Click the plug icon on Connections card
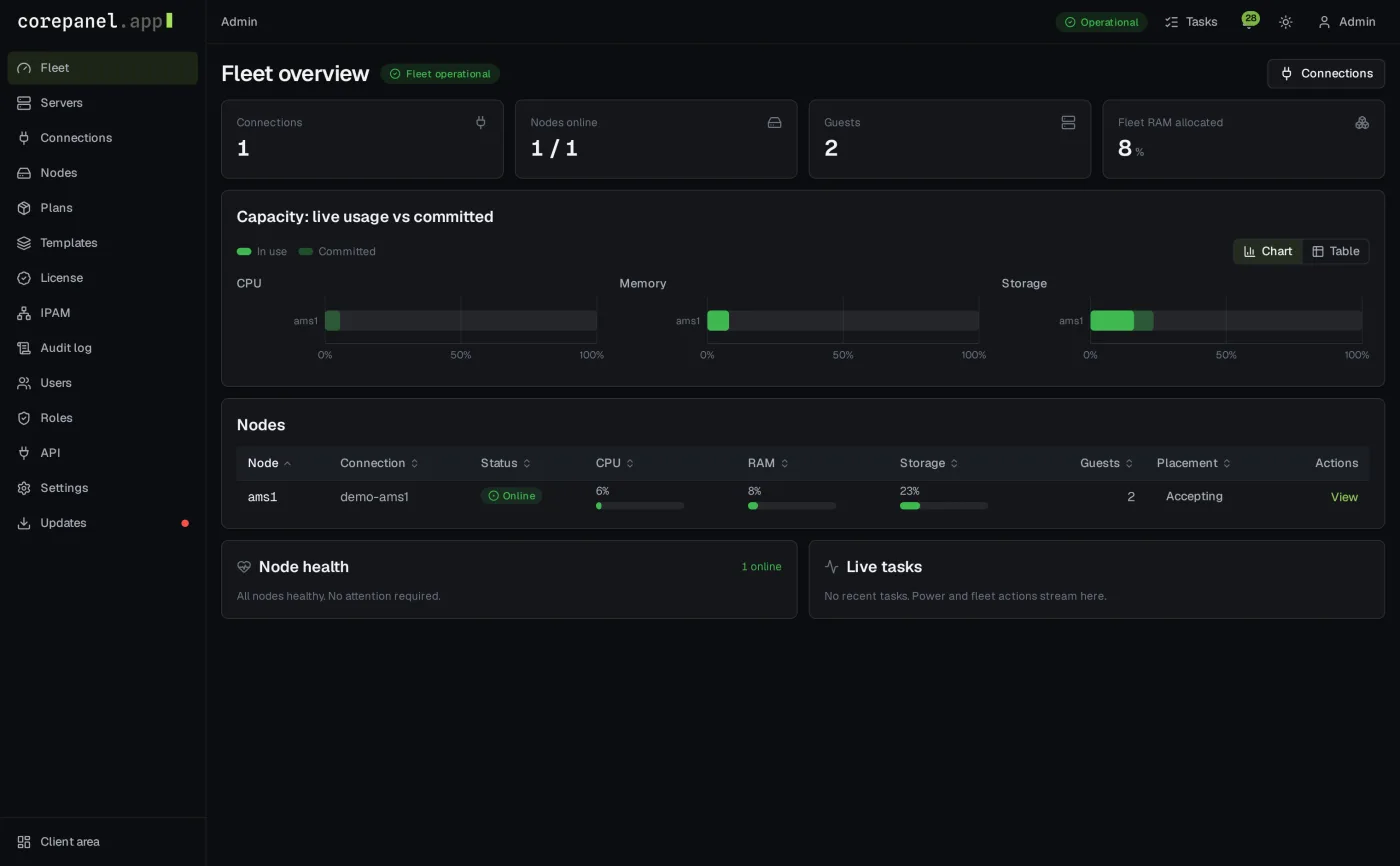 [481, 122]
